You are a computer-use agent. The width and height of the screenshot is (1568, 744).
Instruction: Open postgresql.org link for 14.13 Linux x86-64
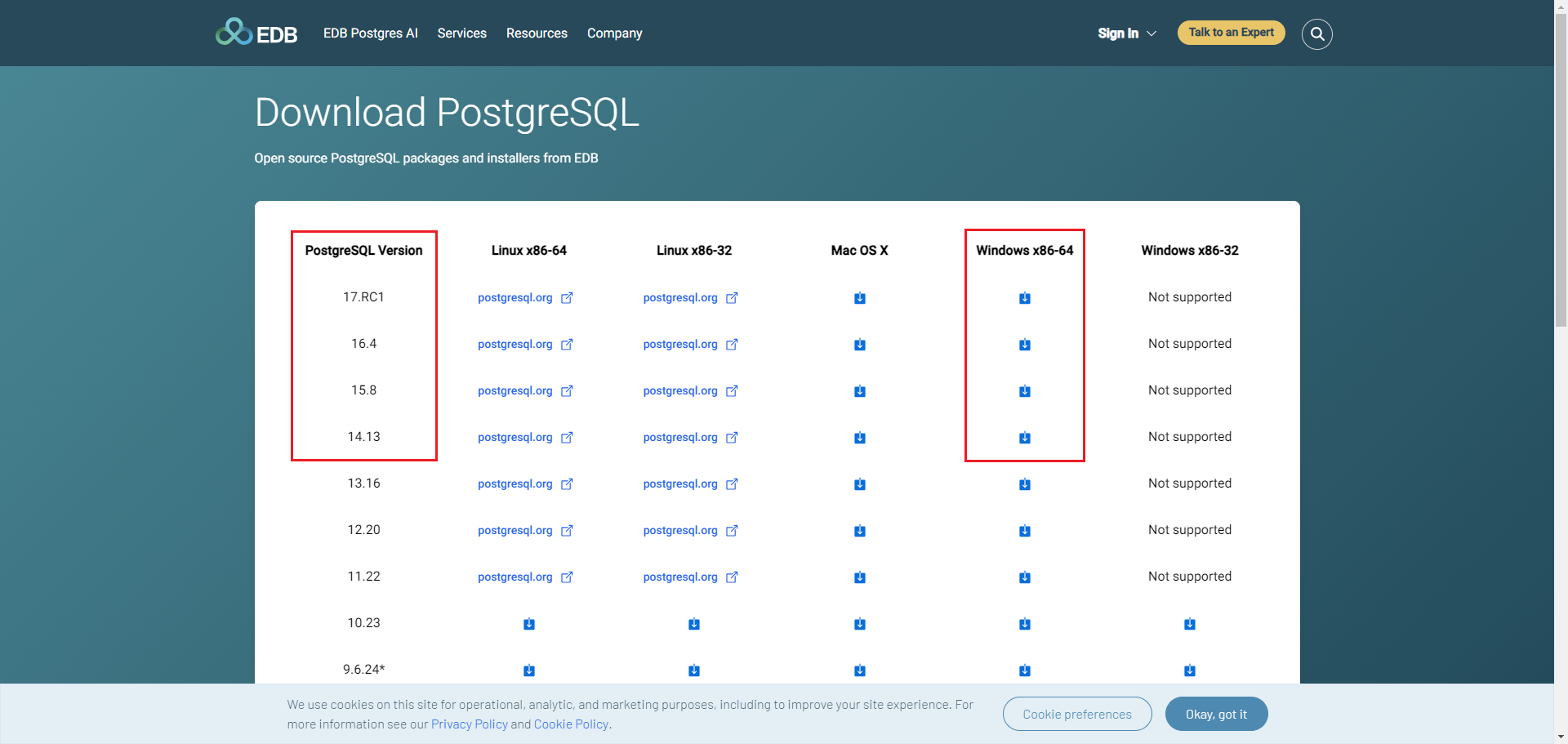coord(525,438)
